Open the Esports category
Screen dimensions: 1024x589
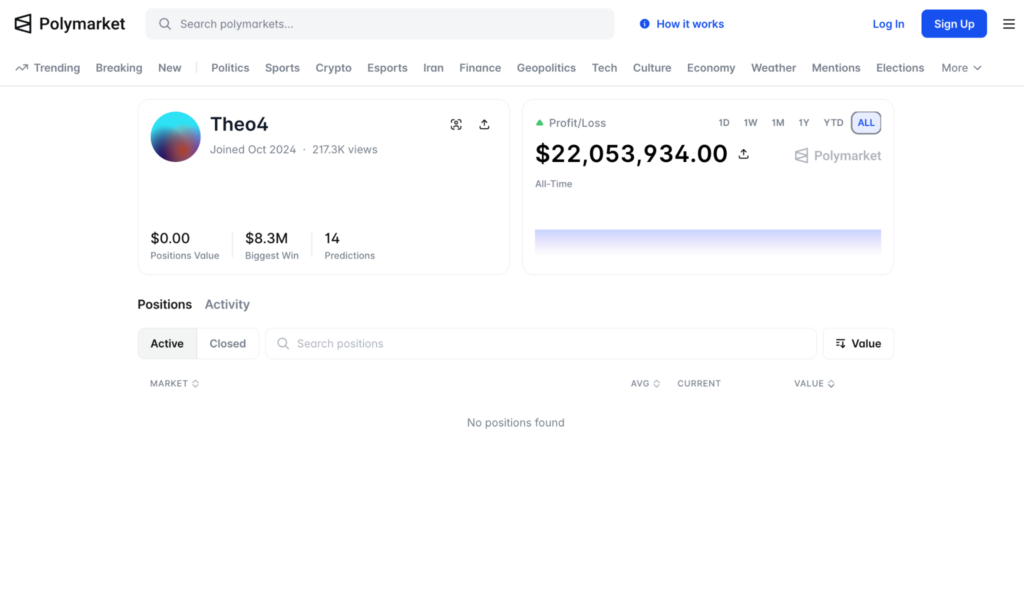coord(387,68)
